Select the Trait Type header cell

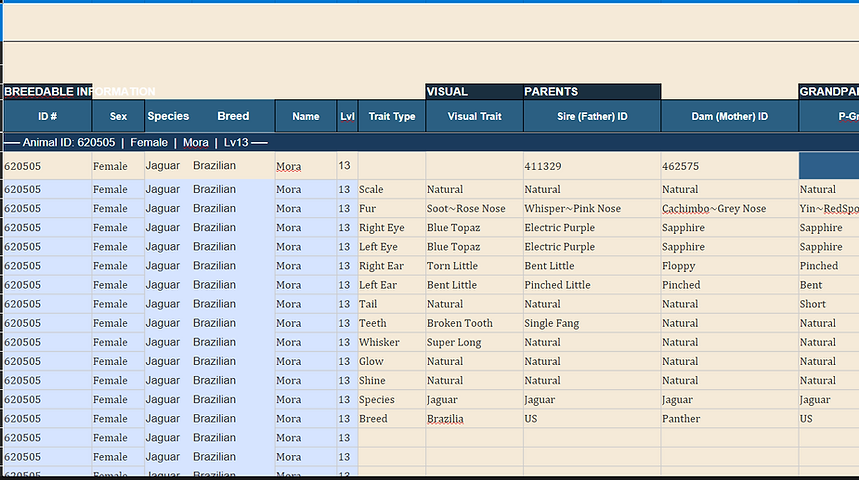(x=392, y=116)
